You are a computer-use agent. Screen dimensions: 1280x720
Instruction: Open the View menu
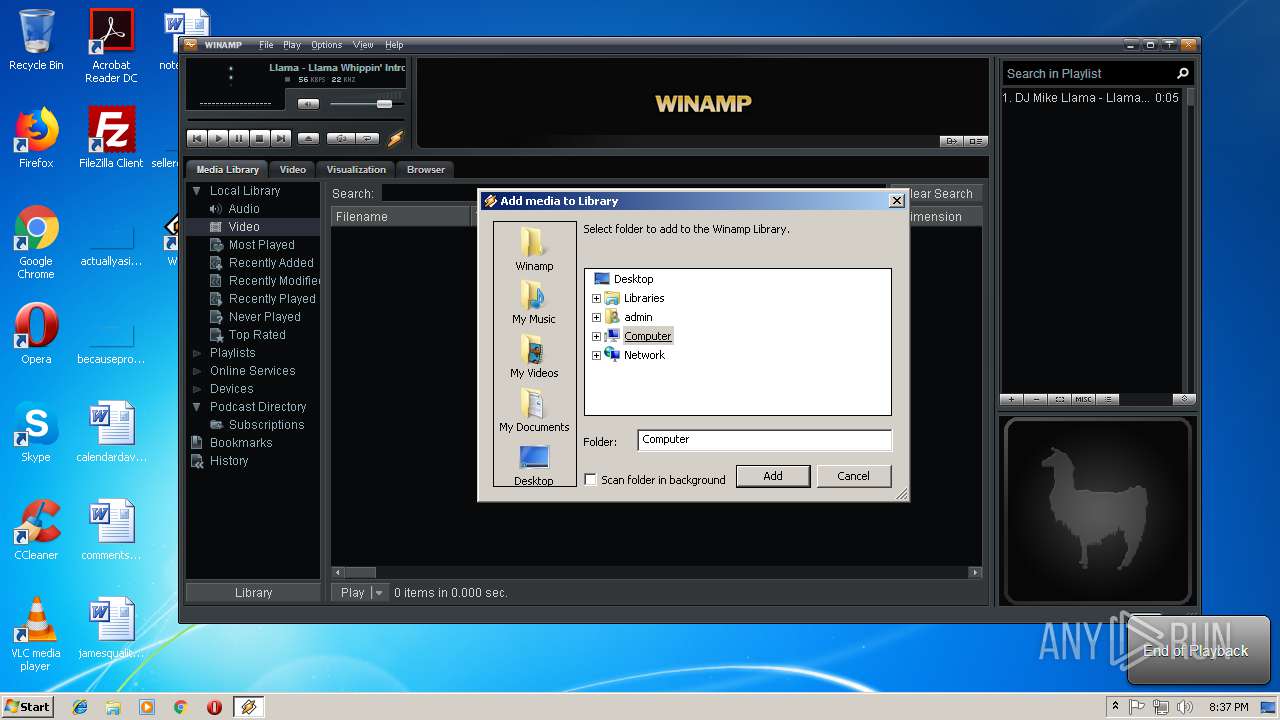pos(363,45)
